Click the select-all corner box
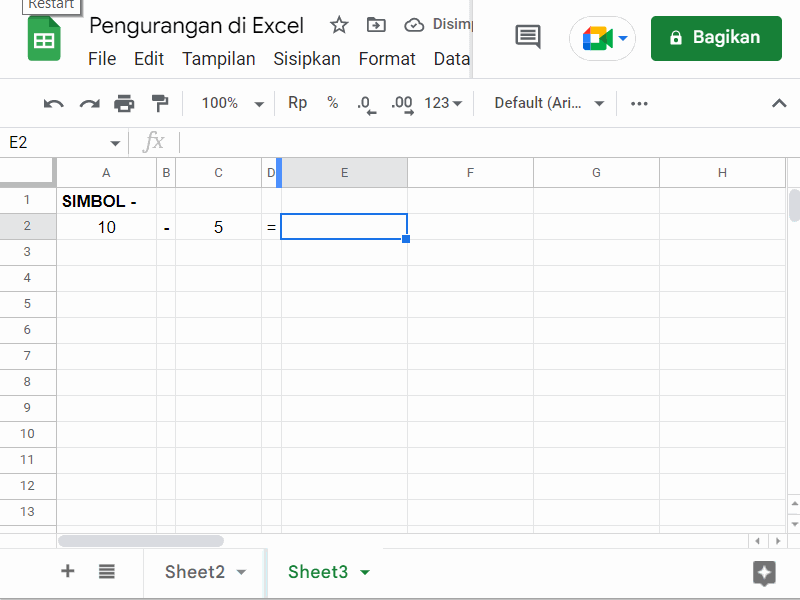 [x=28, y=172]
